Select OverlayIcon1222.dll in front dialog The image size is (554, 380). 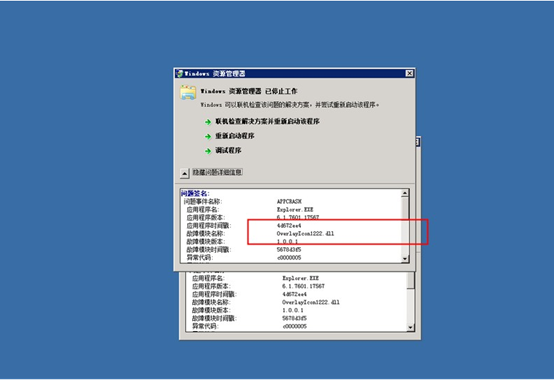point(305,234)
